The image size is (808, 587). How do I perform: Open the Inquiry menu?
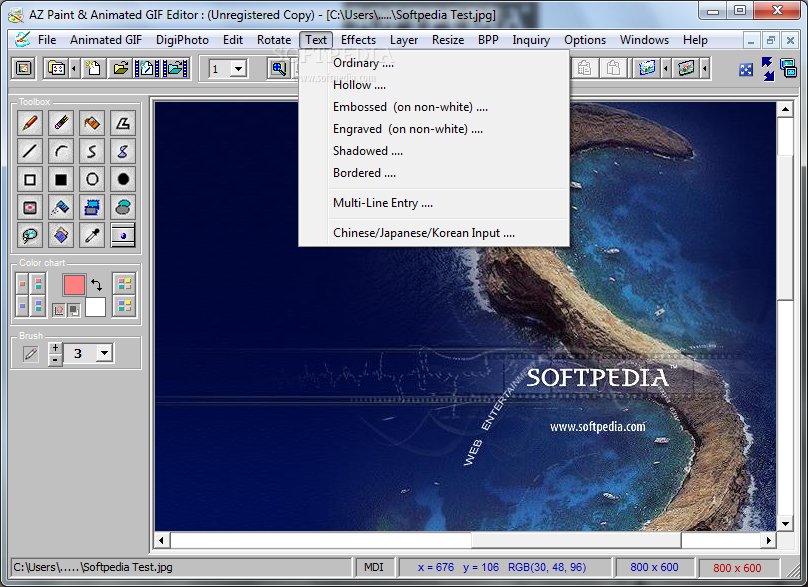[x=531, y=40]
